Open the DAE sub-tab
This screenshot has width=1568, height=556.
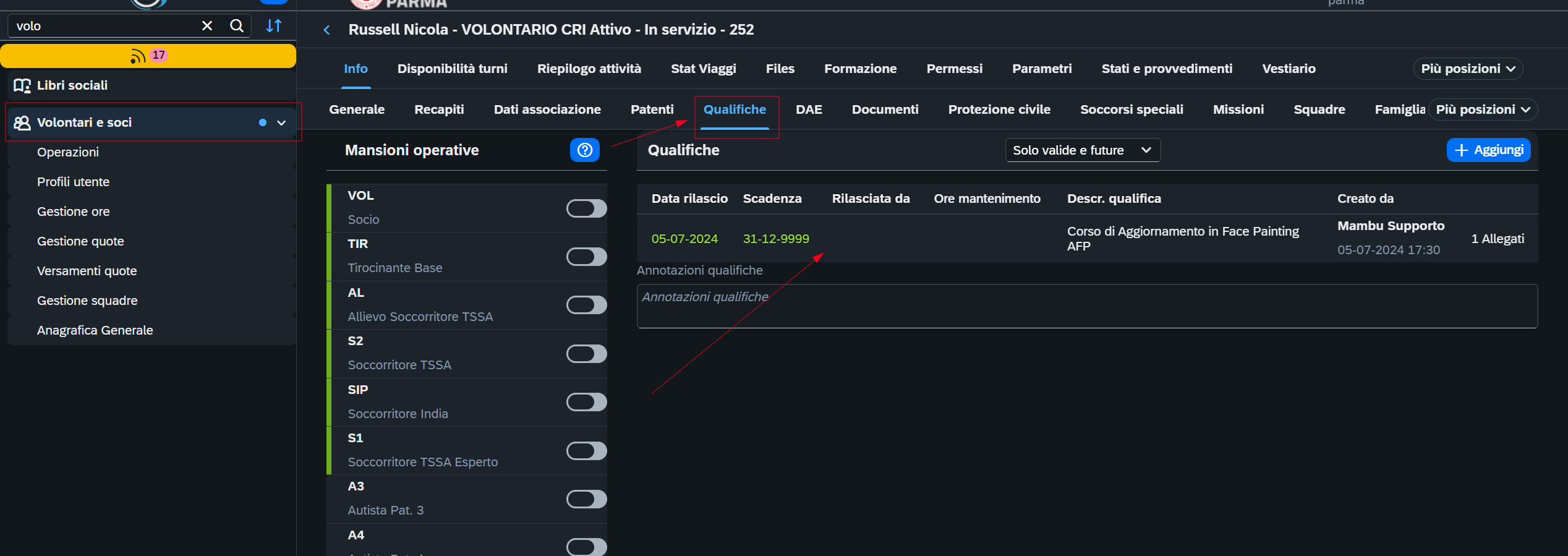tap(809, 109)
